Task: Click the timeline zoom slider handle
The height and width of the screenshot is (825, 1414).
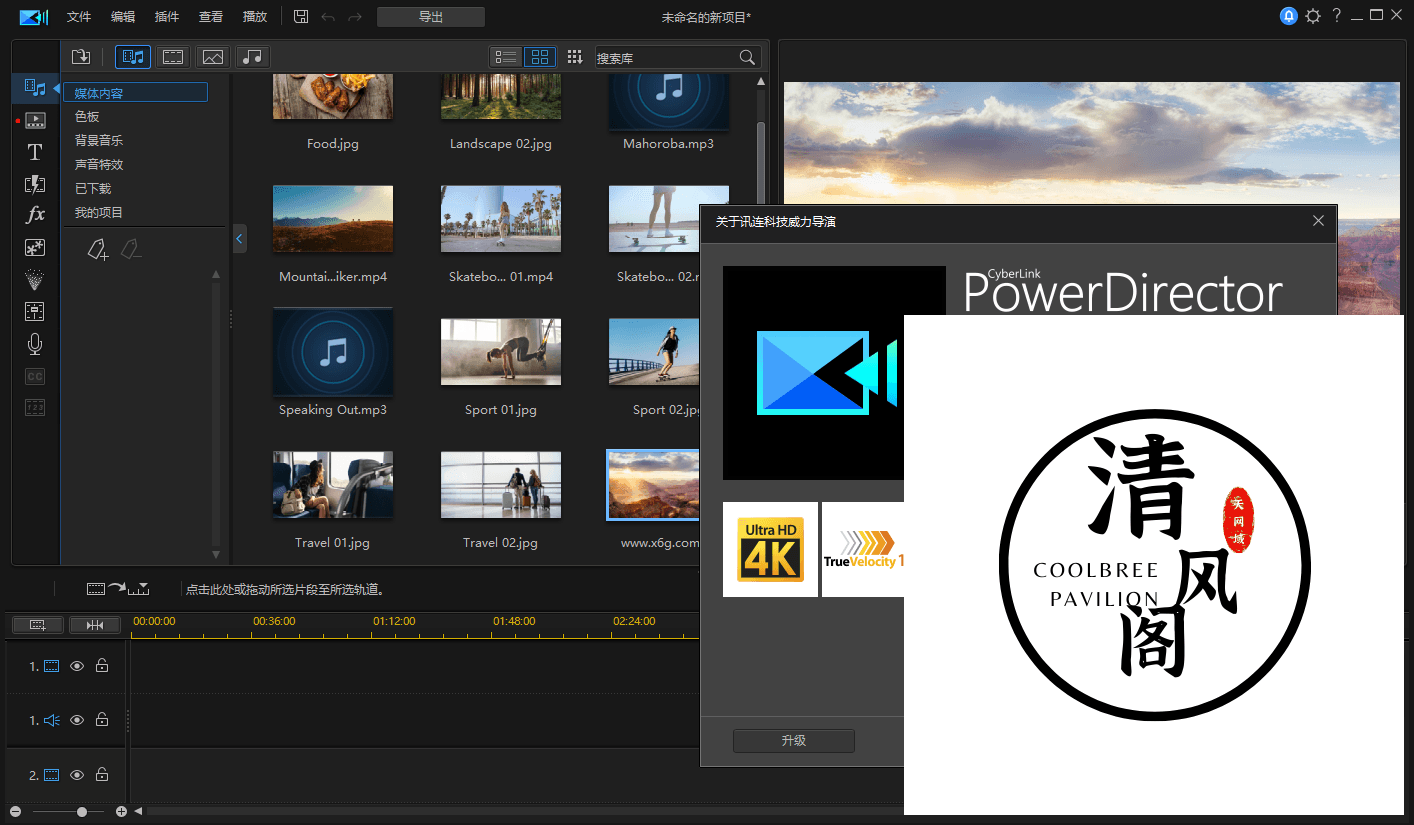Action: point(82,812)
